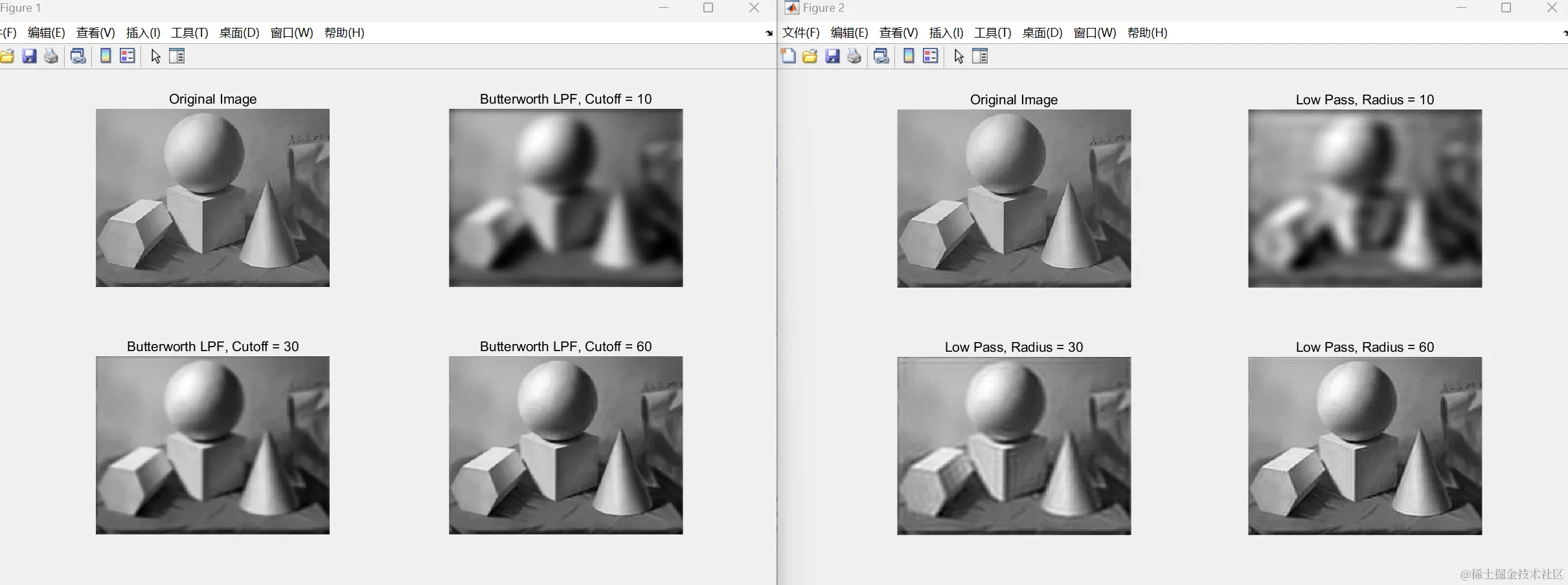Click title text 'Low Pass, Radius = 30'
This screenshot has height=585, width=1568.
coord(1014,347)
